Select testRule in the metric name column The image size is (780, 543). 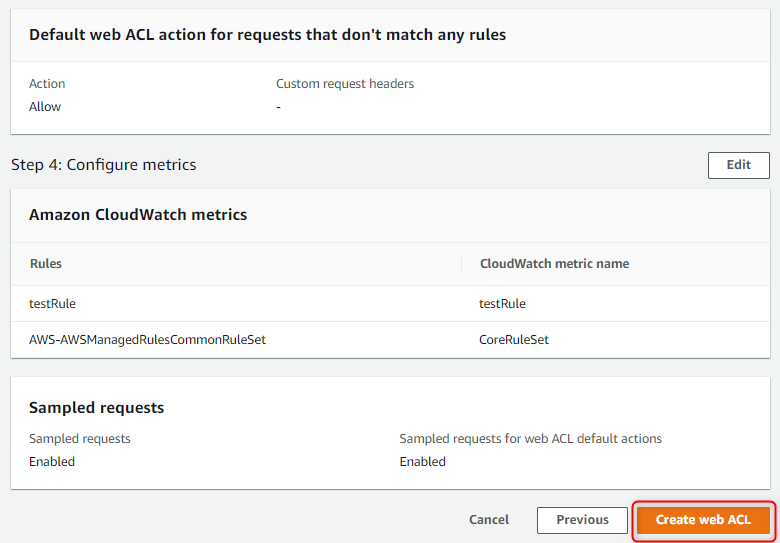[x=502, y=304]
